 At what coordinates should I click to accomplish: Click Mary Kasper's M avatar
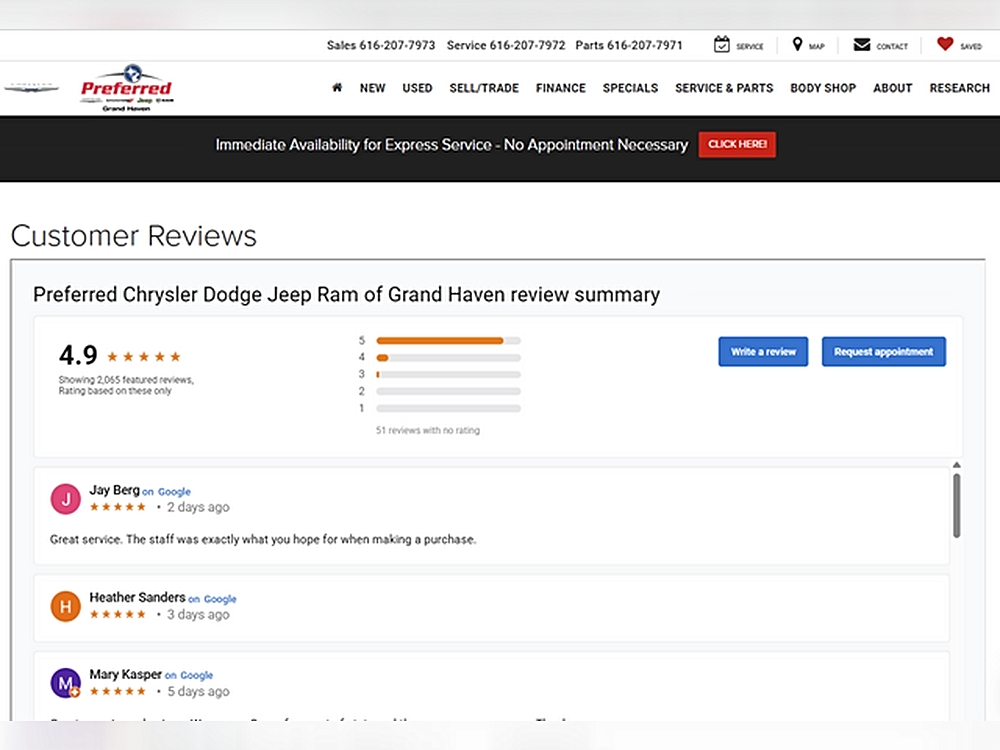pos(66,683)
